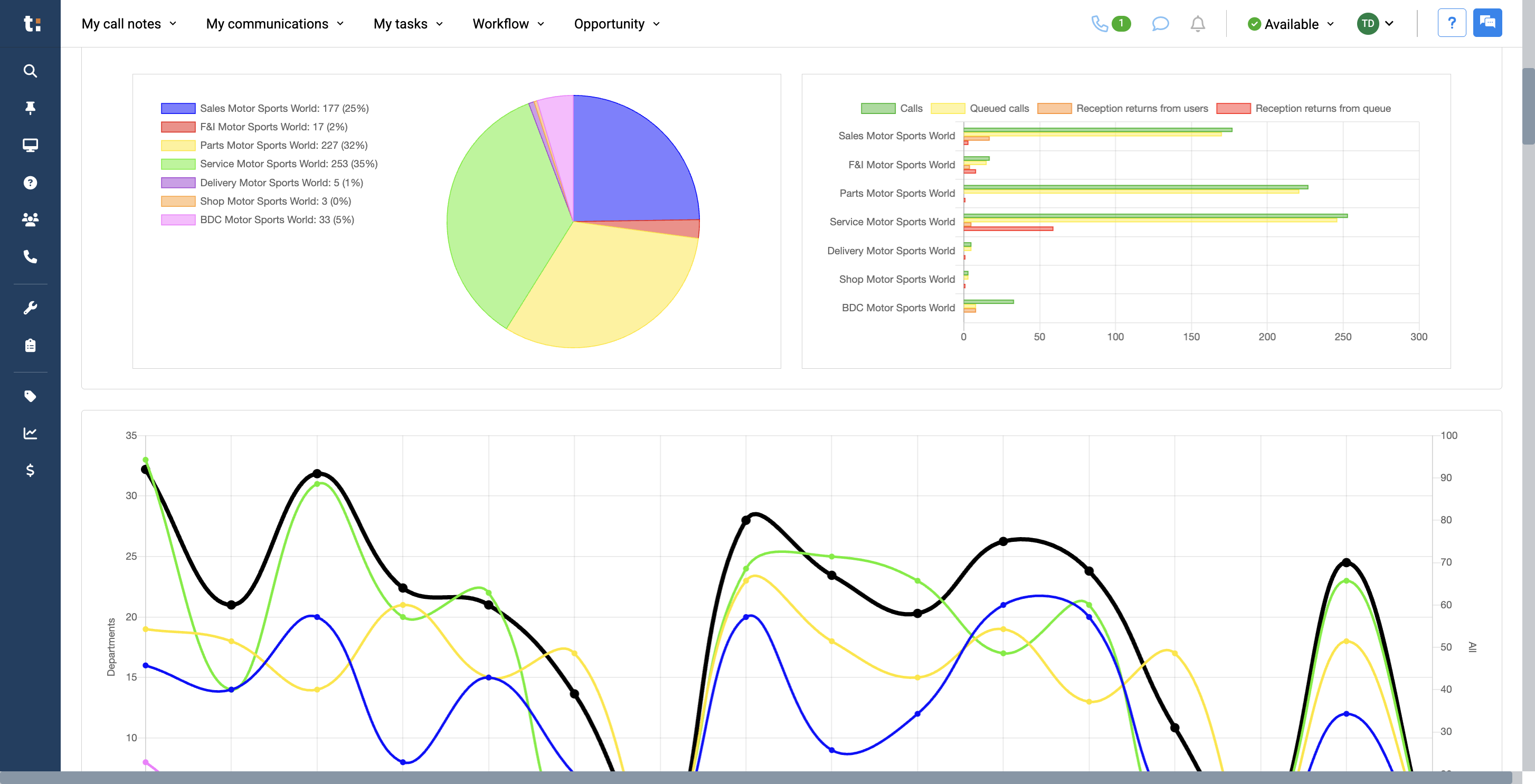Image resolution: width=1535 pixels, height=784 pixels.
Task: Select the pin icon in the sidebar
Action: tap(30, 108)
